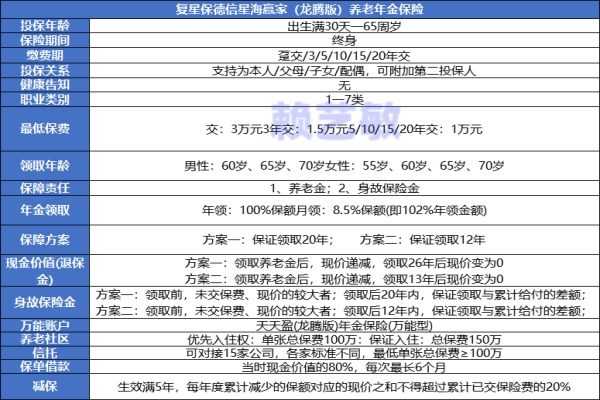Select the line 领取26年后现价变为0

344,263
